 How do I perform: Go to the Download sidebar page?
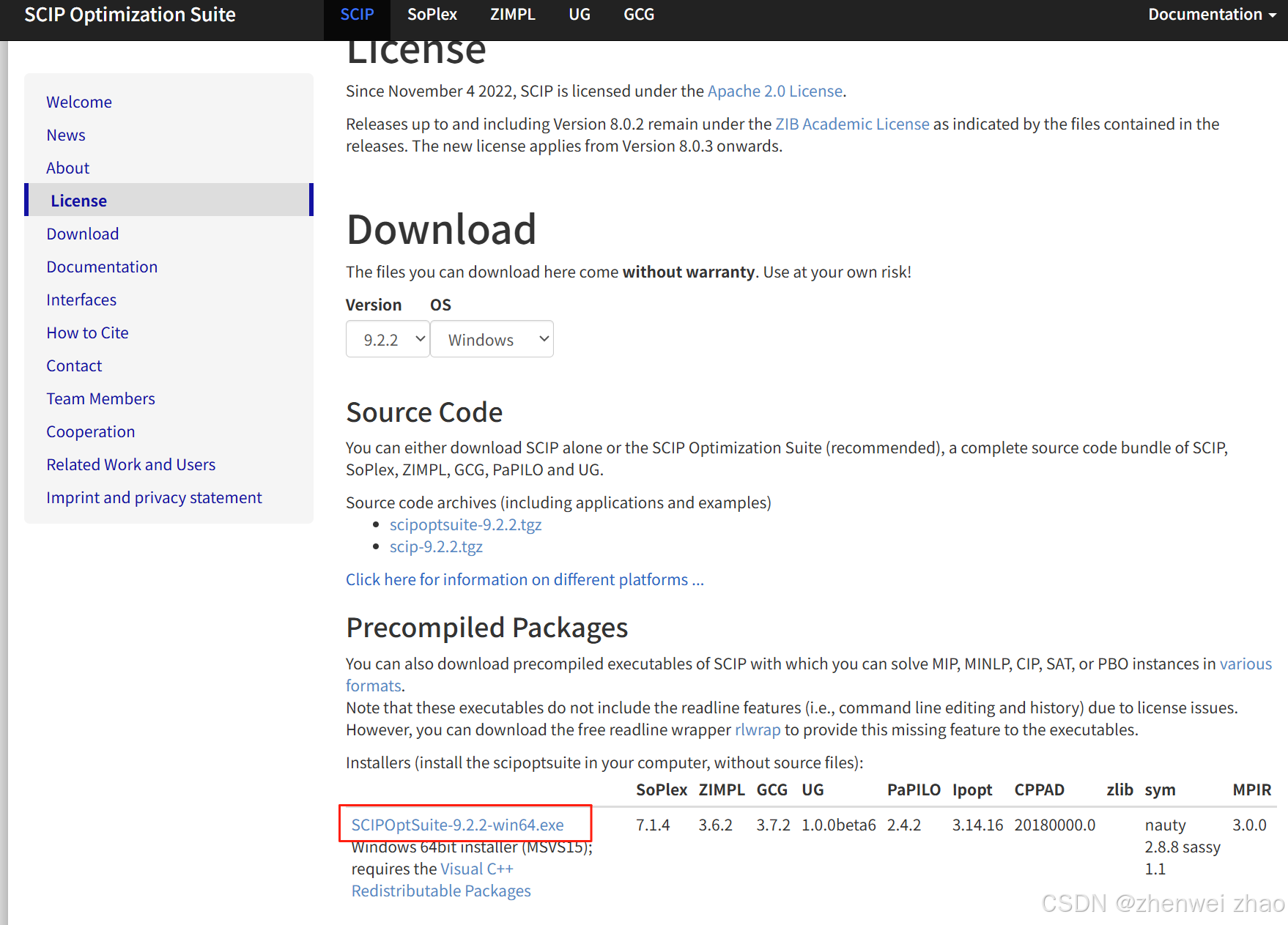click(x=82, y=233)
